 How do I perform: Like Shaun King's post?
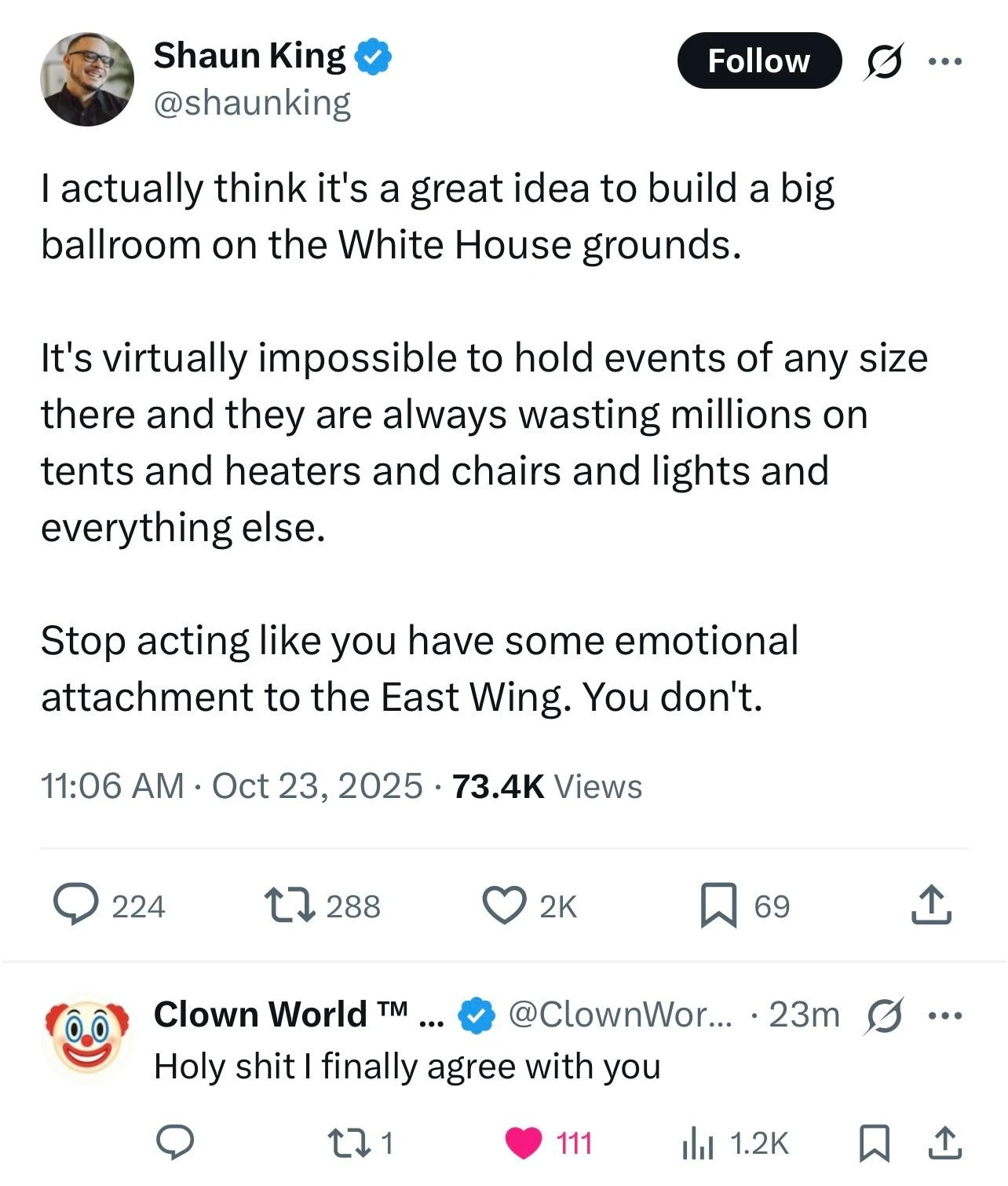point(503,906)
